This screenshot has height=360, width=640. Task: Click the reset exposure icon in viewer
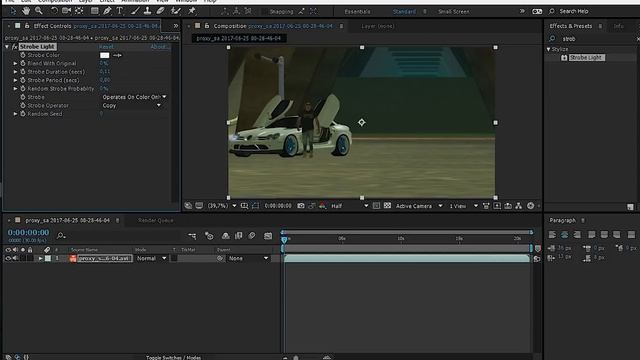530,206
